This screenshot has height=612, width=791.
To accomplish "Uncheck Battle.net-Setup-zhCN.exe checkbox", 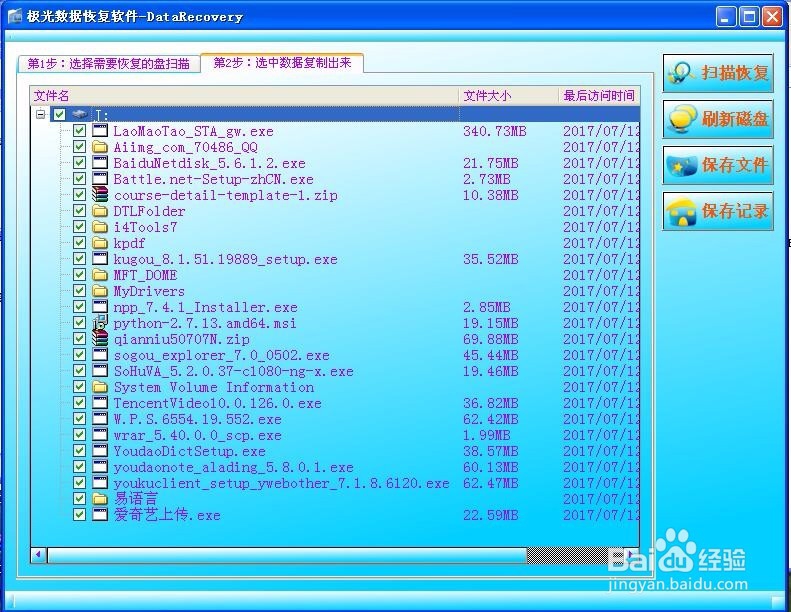I will [79, 179].
